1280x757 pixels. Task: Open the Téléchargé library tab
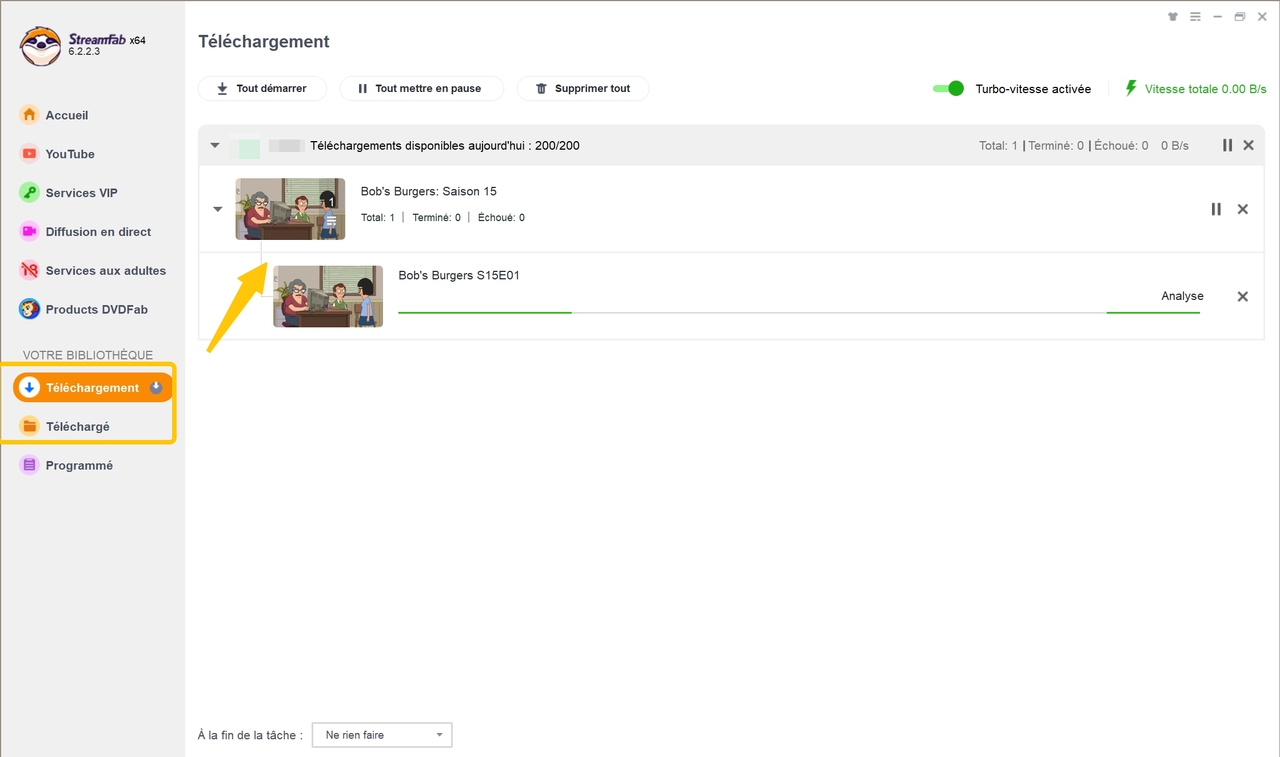tap(78, 427)
